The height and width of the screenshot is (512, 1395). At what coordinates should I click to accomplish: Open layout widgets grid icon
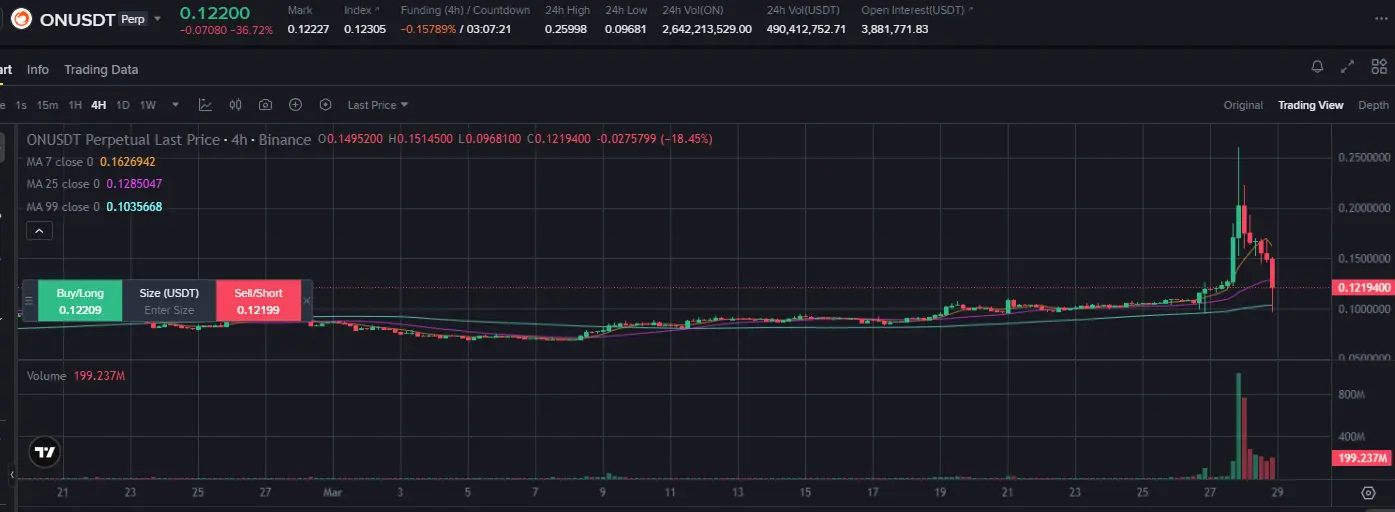coord(1378,67)
